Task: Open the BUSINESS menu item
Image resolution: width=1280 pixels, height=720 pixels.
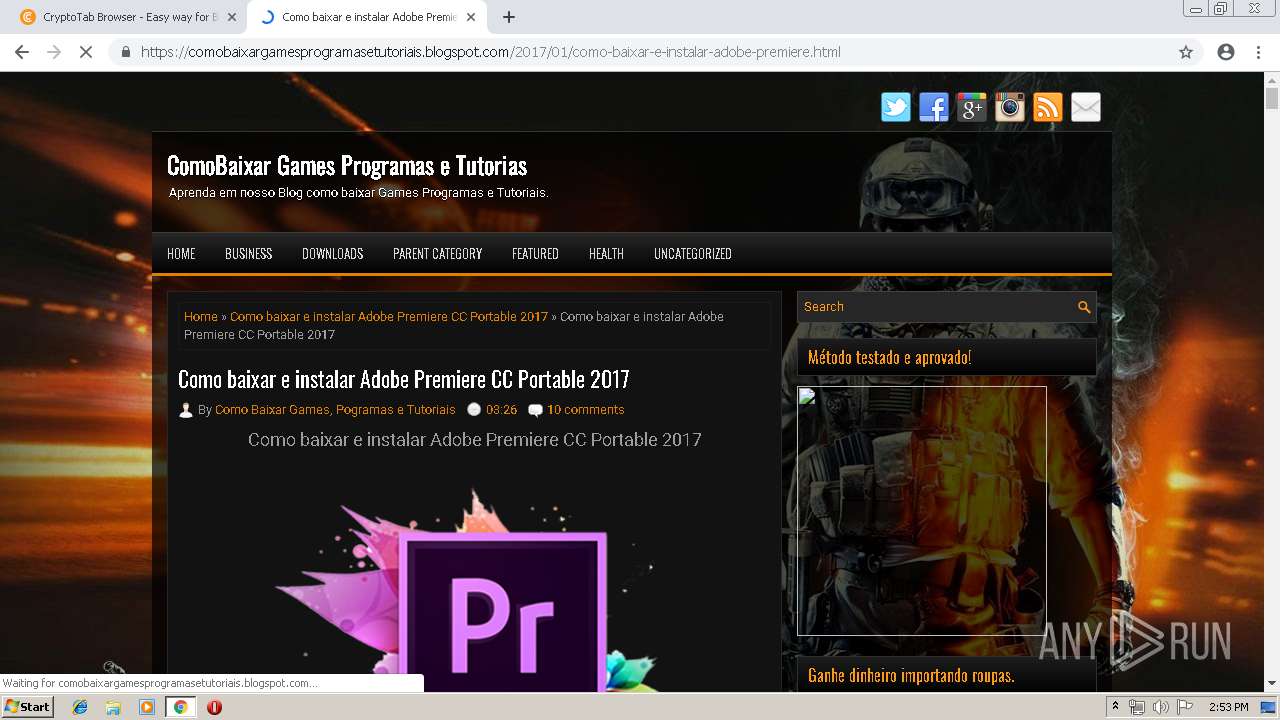Action: [x=249, y=254]
